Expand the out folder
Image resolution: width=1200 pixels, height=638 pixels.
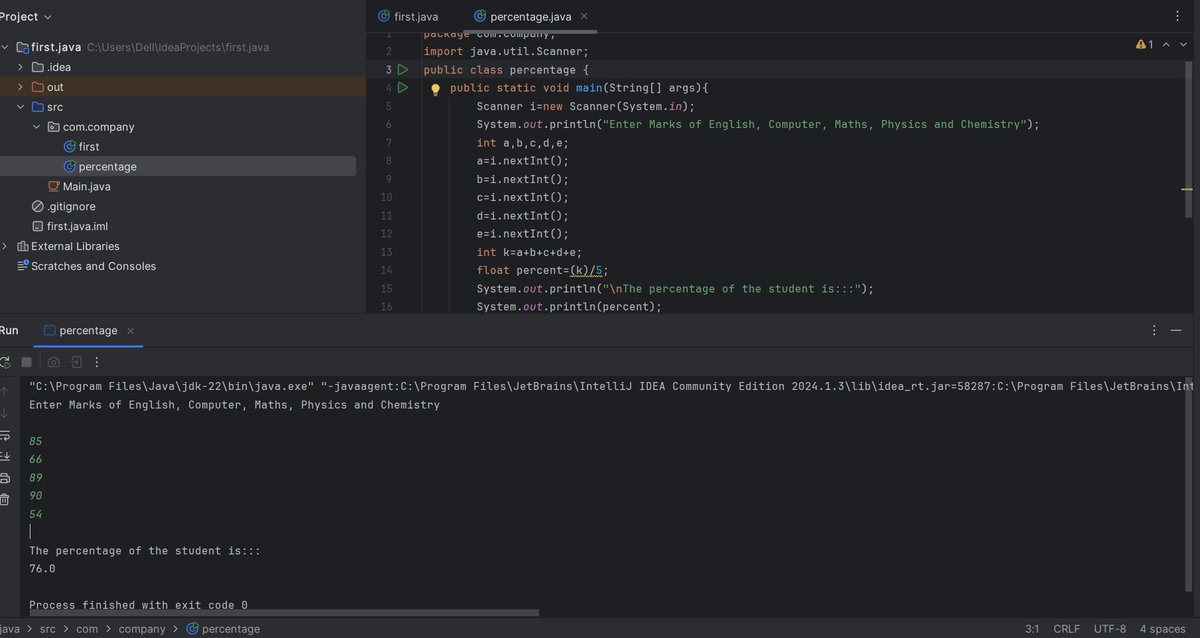(20, 87)
